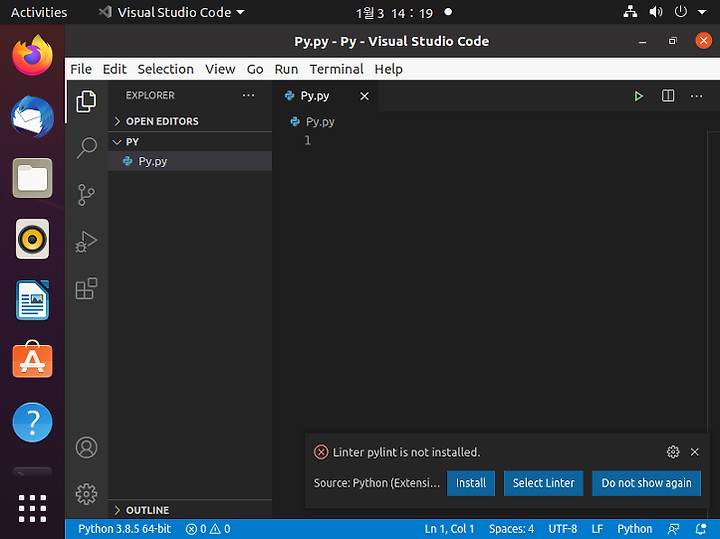The height and width of the screenshot is (539, 720).
Task: Run Python file with green play icon
Action: [638, 96]
